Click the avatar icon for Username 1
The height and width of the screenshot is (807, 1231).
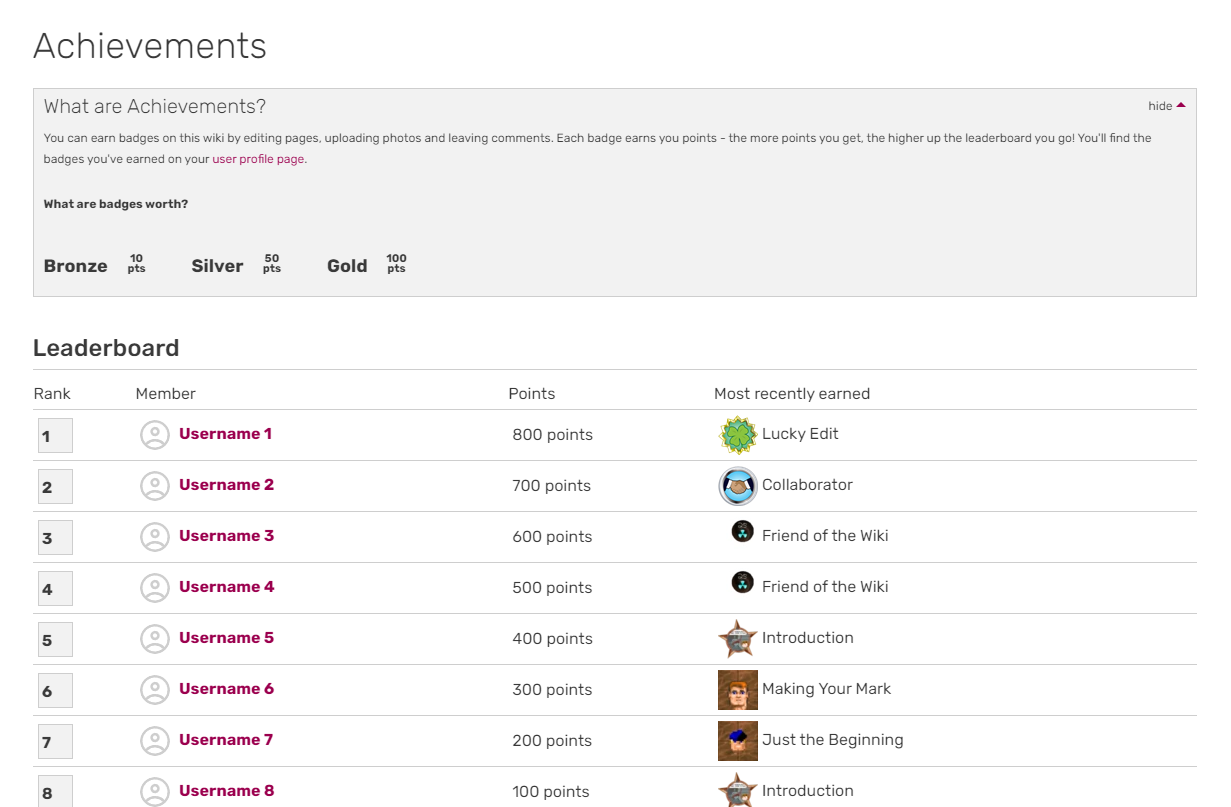click(155, 435)
